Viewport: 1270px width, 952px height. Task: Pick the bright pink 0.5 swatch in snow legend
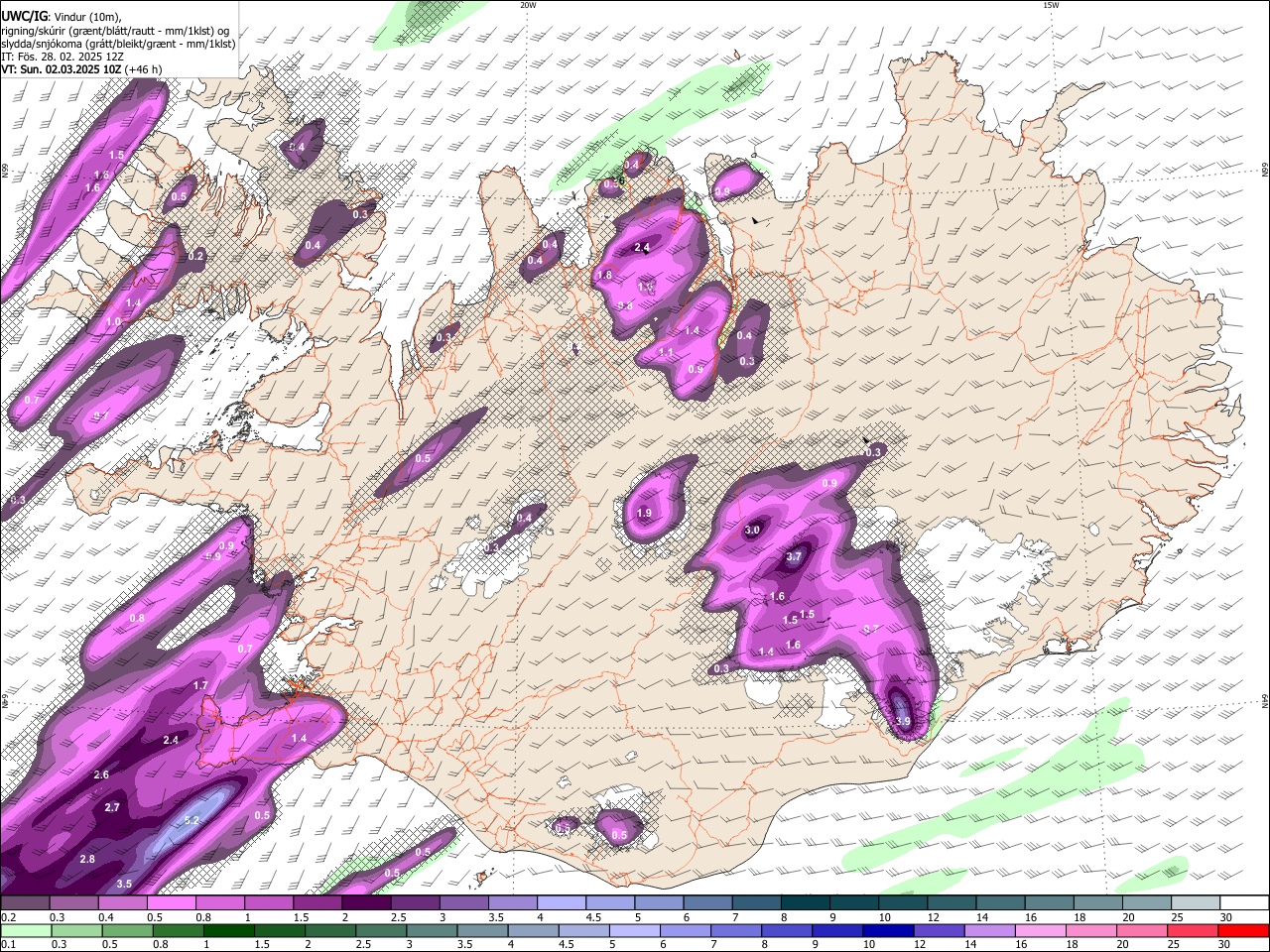[x=171, y=903]
